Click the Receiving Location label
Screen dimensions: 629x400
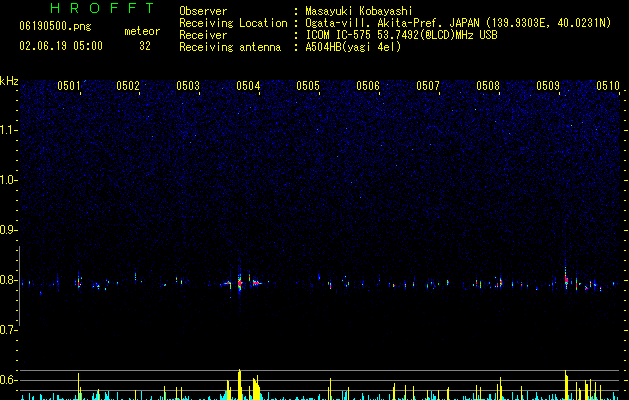tap(233, 23)
